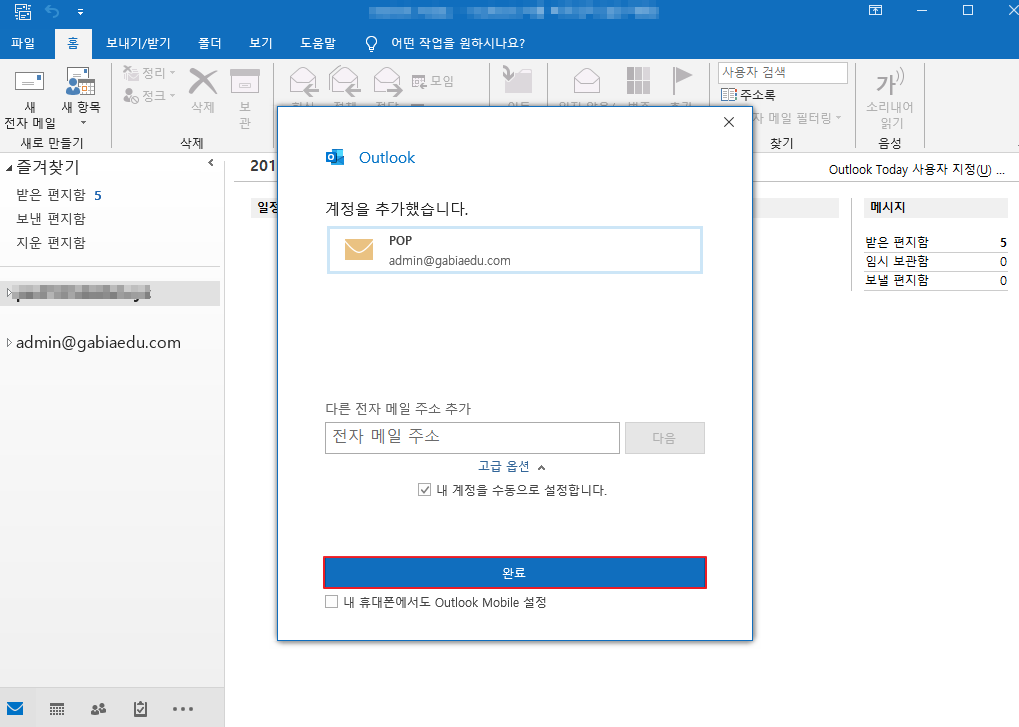Open People contacts icon in bottom bar

tap(98, 709)
